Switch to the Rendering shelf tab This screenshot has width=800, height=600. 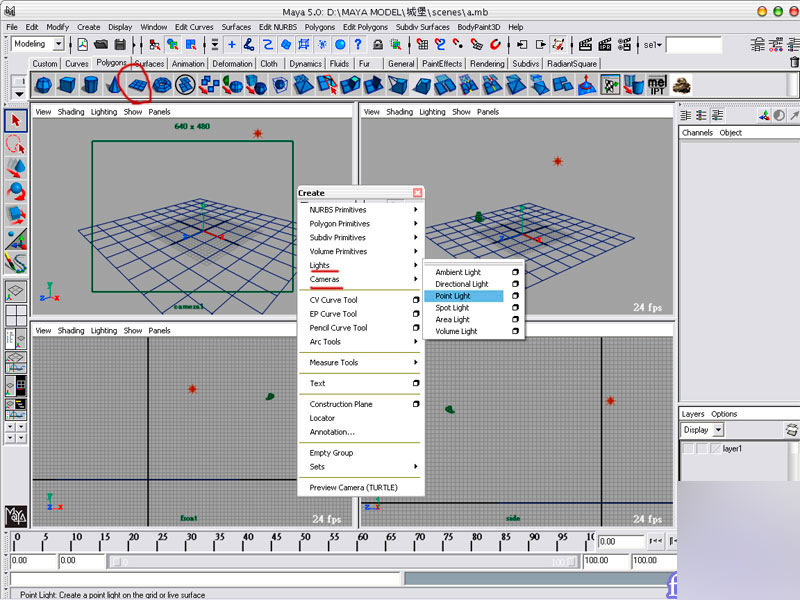tap(487, 64)
